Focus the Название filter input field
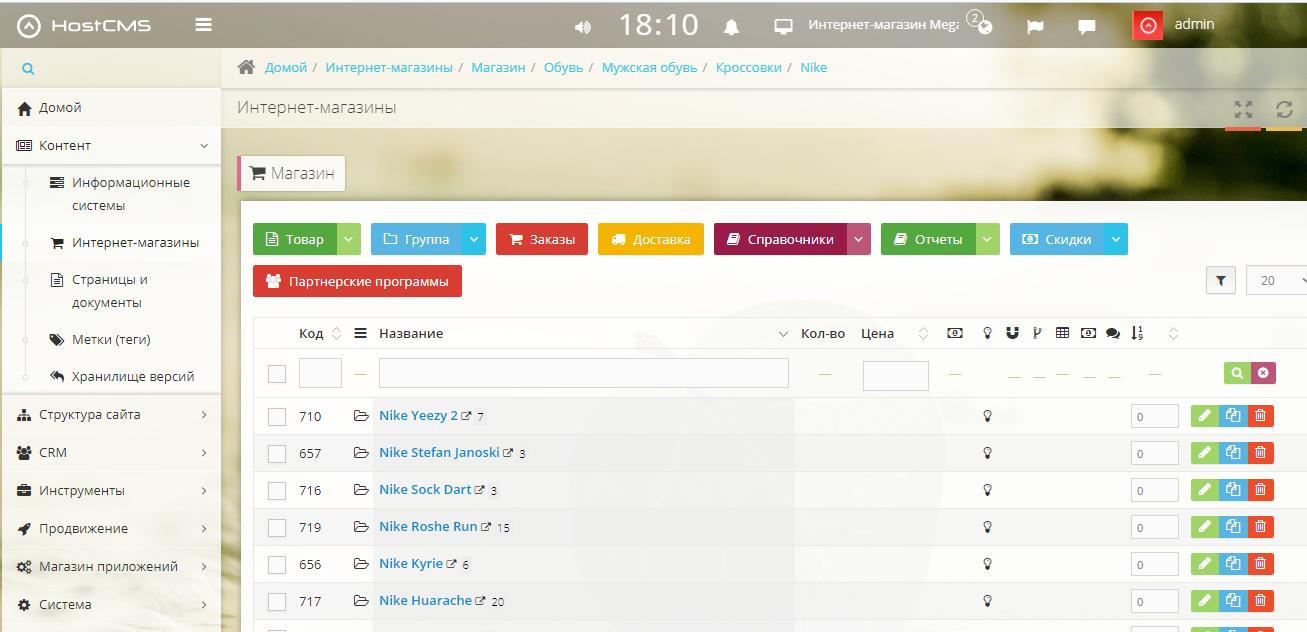 (x=584, y=373)
